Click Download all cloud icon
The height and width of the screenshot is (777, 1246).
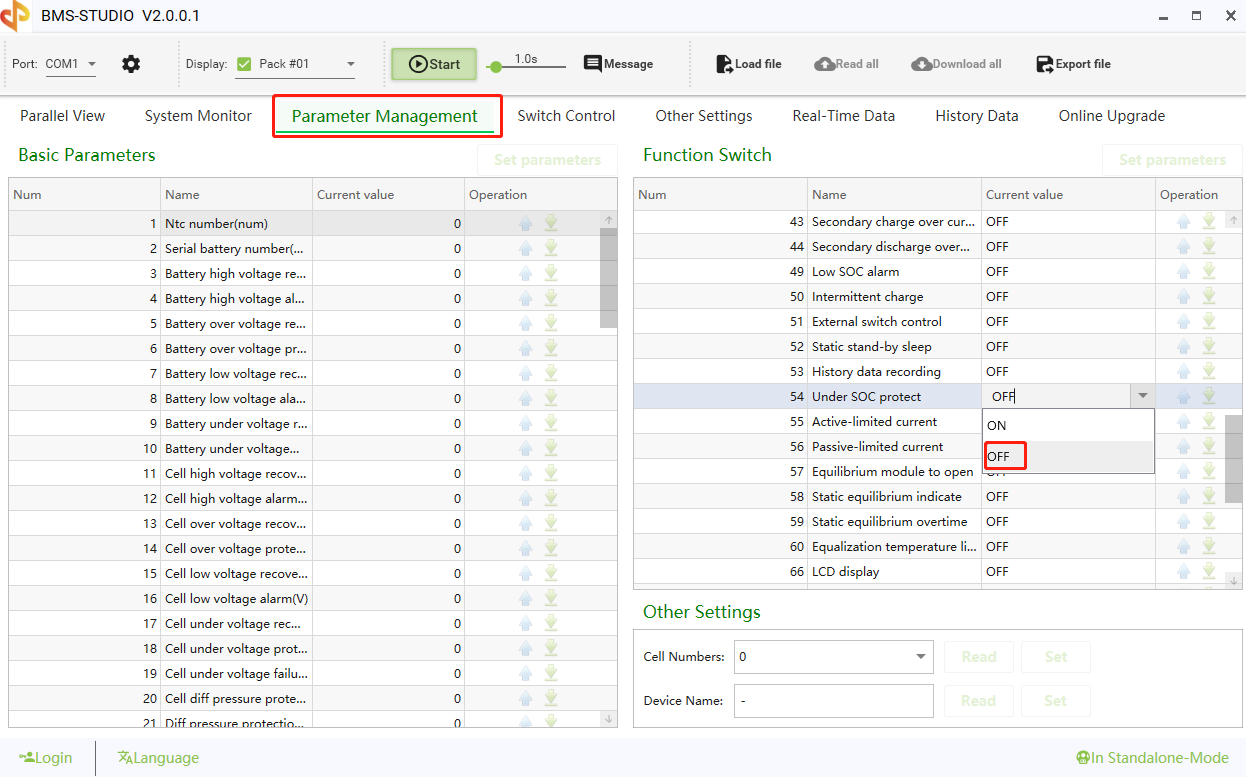point(956,64)
